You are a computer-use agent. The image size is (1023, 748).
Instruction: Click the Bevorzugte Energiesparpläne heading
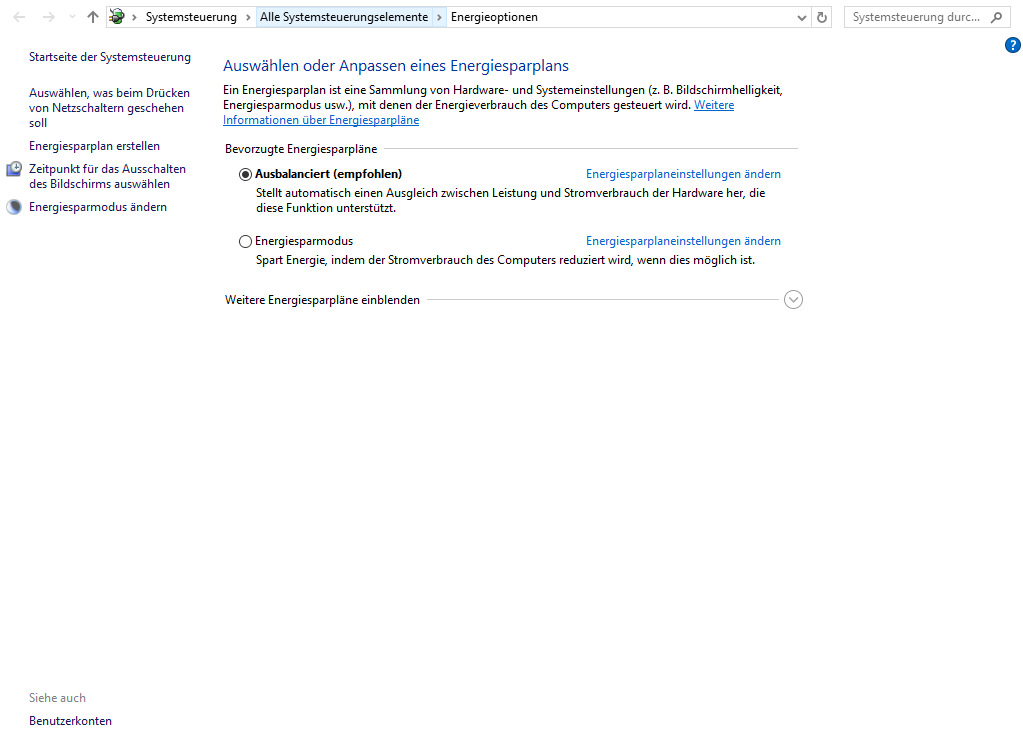[x=301, y=149]
